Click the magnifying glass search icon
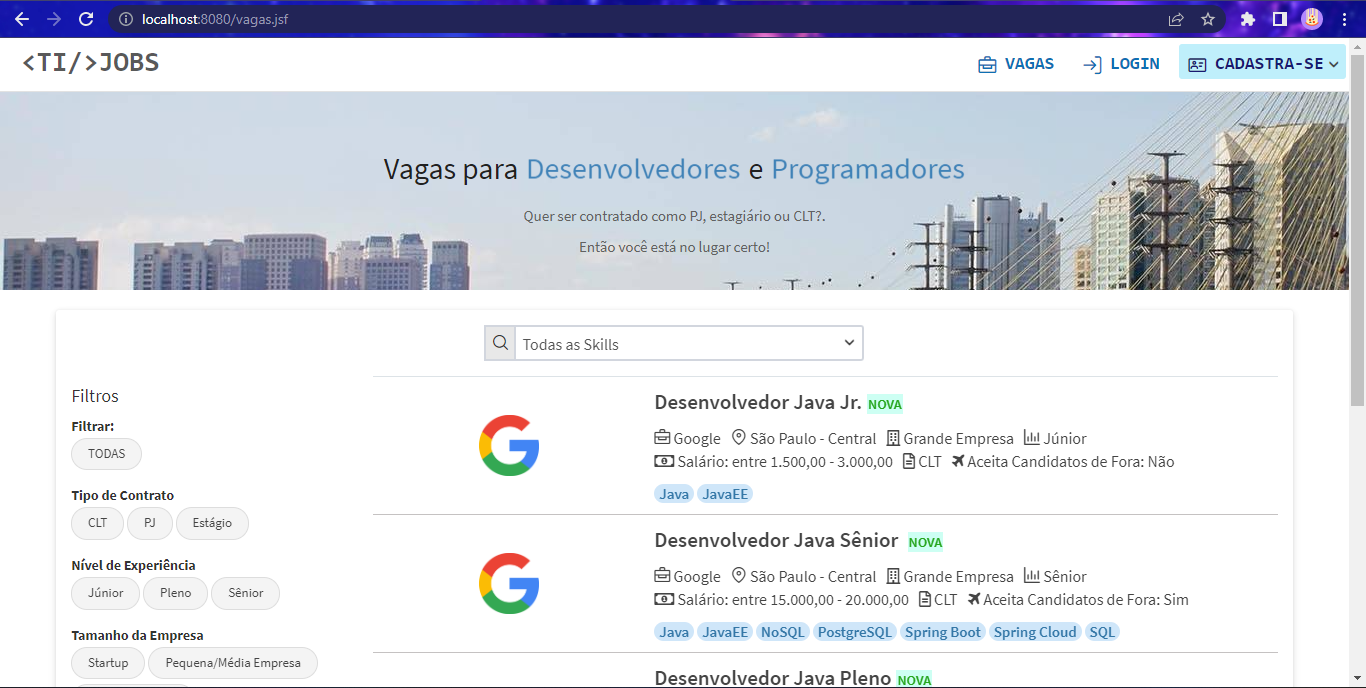1366x688 pixels. click(x=499, y=342)
